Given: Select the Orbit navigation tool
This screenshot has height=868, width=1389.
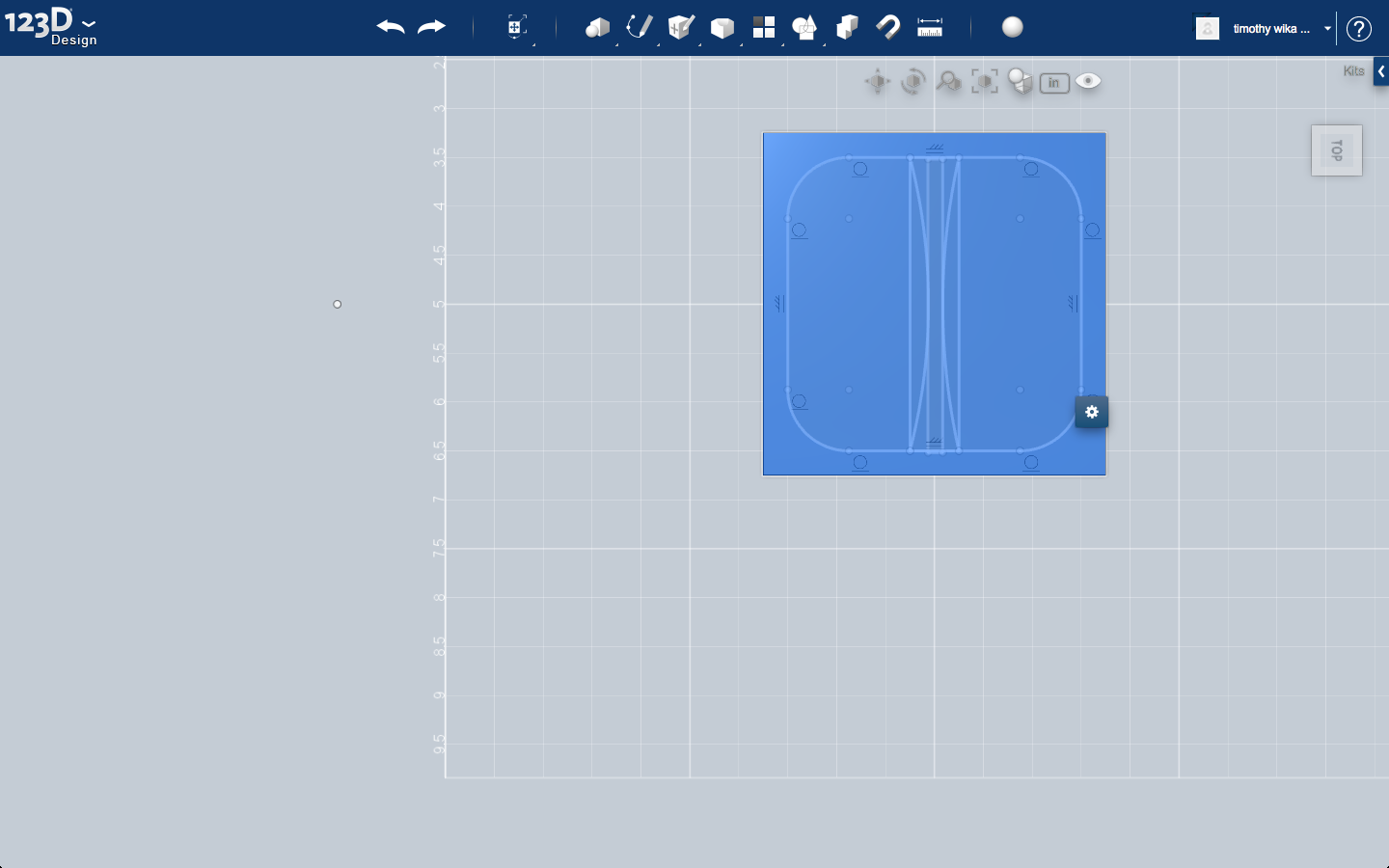Looking at the screenshot, I should pos(912,82).
